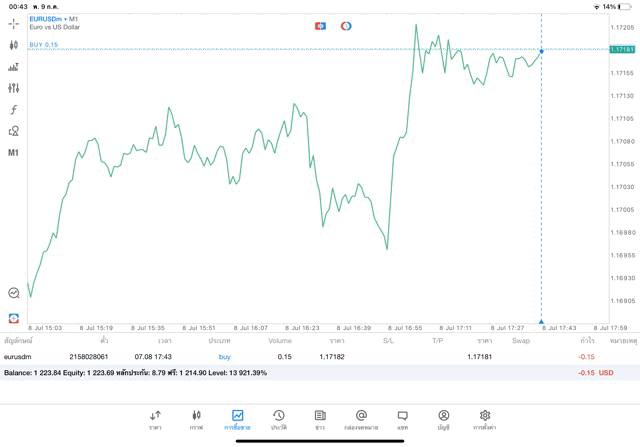Open the M1 timeframe selector
This screenshot has height=447, width=640.
click(14, 153)
